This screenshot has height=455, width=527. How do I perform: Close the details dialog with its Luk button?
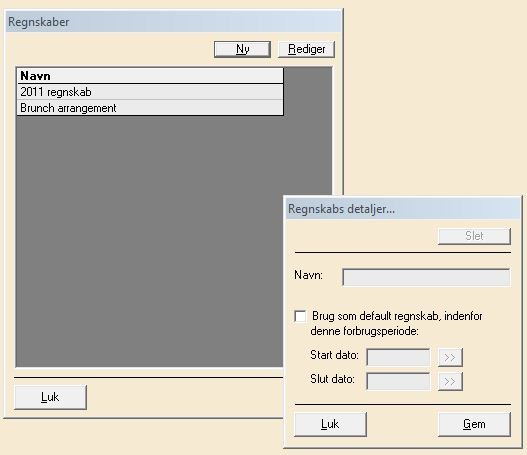point(330,424)
